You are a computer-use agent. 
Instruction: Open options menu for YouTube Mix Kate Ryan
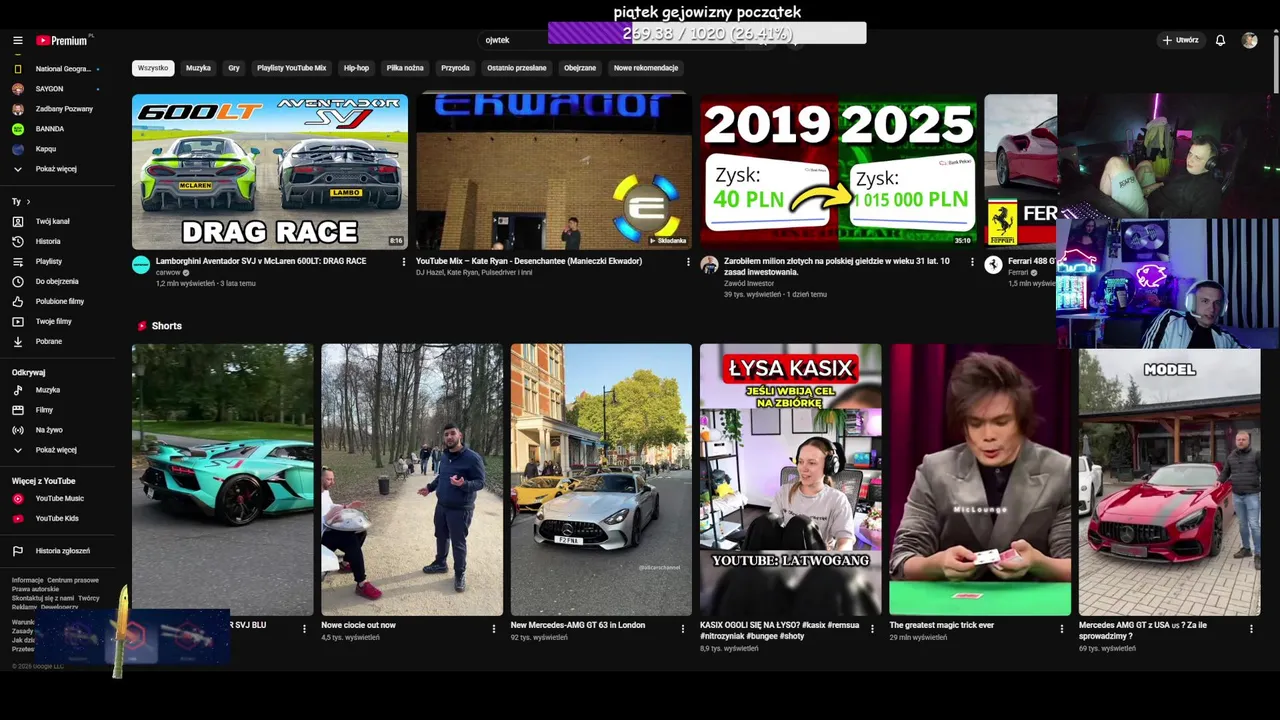tap(688, 262)
